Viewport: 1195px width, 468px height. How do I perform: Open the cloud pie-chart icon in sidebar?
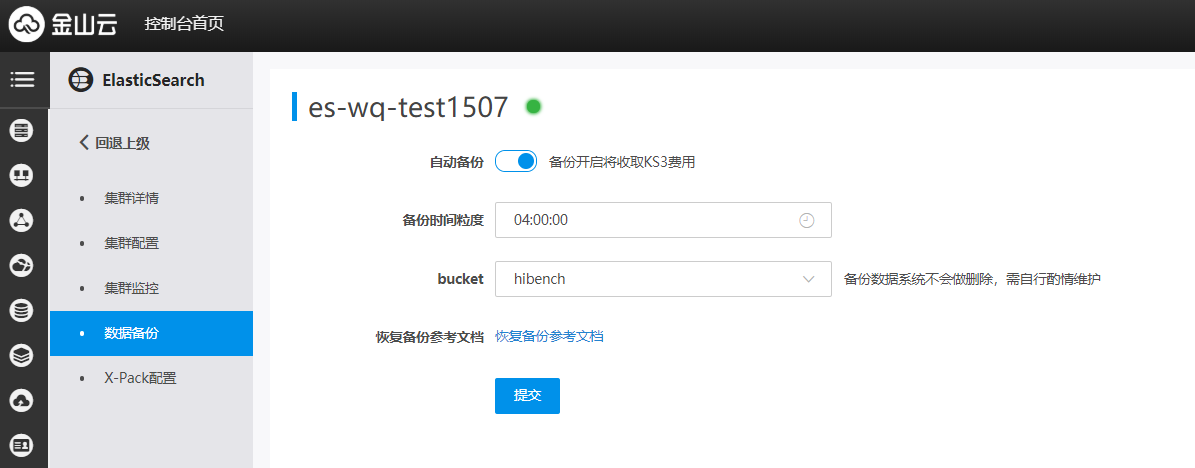click(21, 266)
